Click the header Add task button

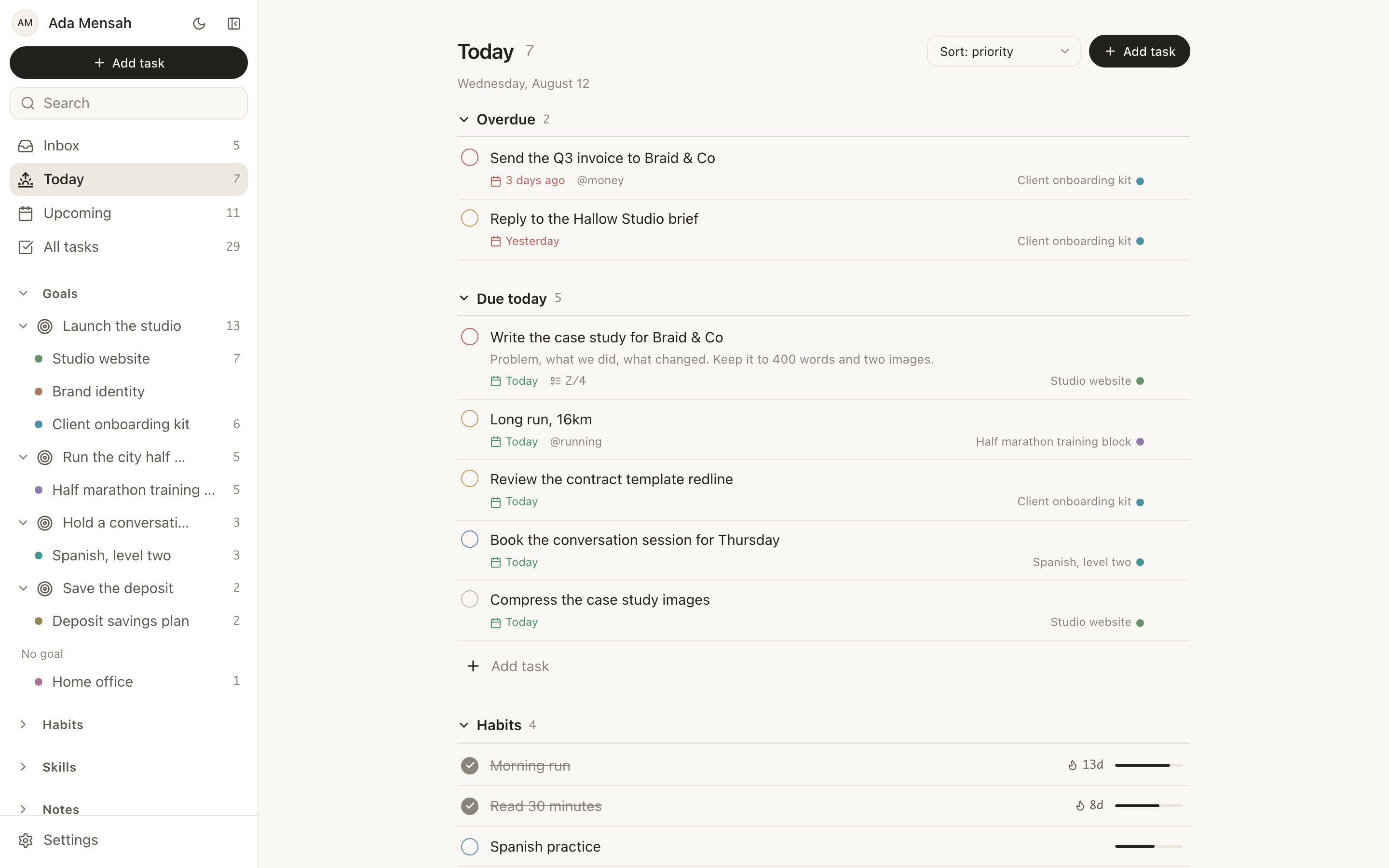click(1139, 51)
